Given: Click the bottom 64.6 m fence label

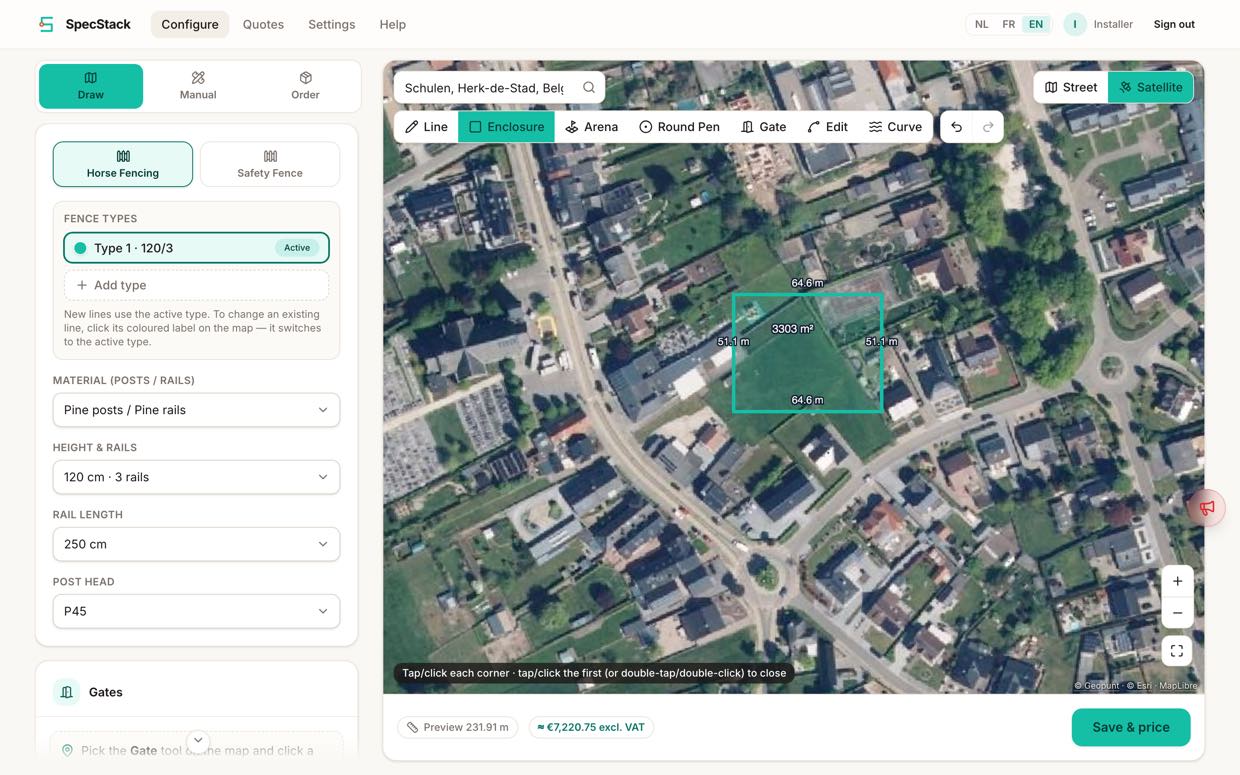Looking at the screenshot, I should click(807, 400).
